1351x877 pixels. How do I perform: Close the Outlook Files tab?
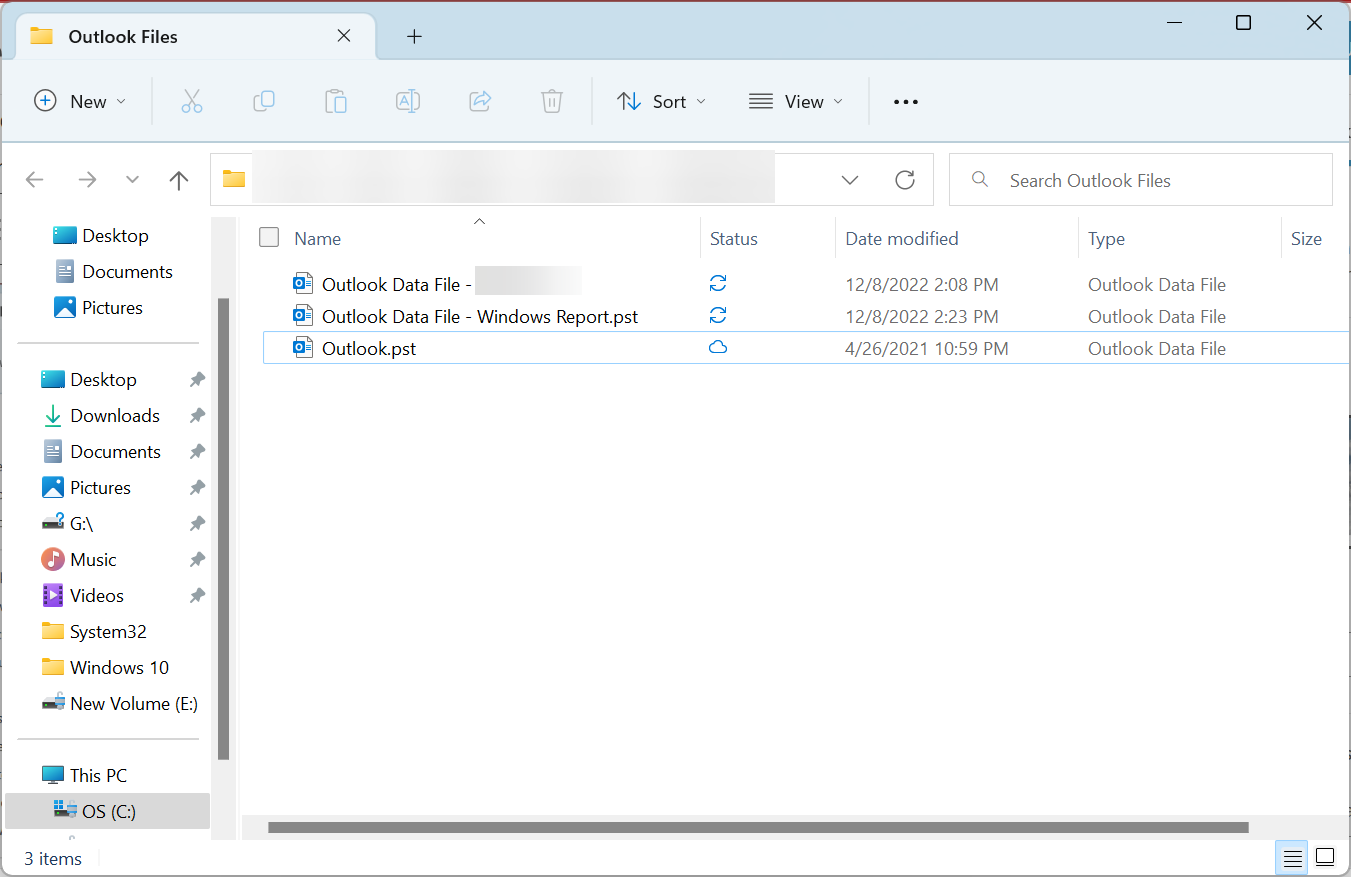[x=344, y=36]
